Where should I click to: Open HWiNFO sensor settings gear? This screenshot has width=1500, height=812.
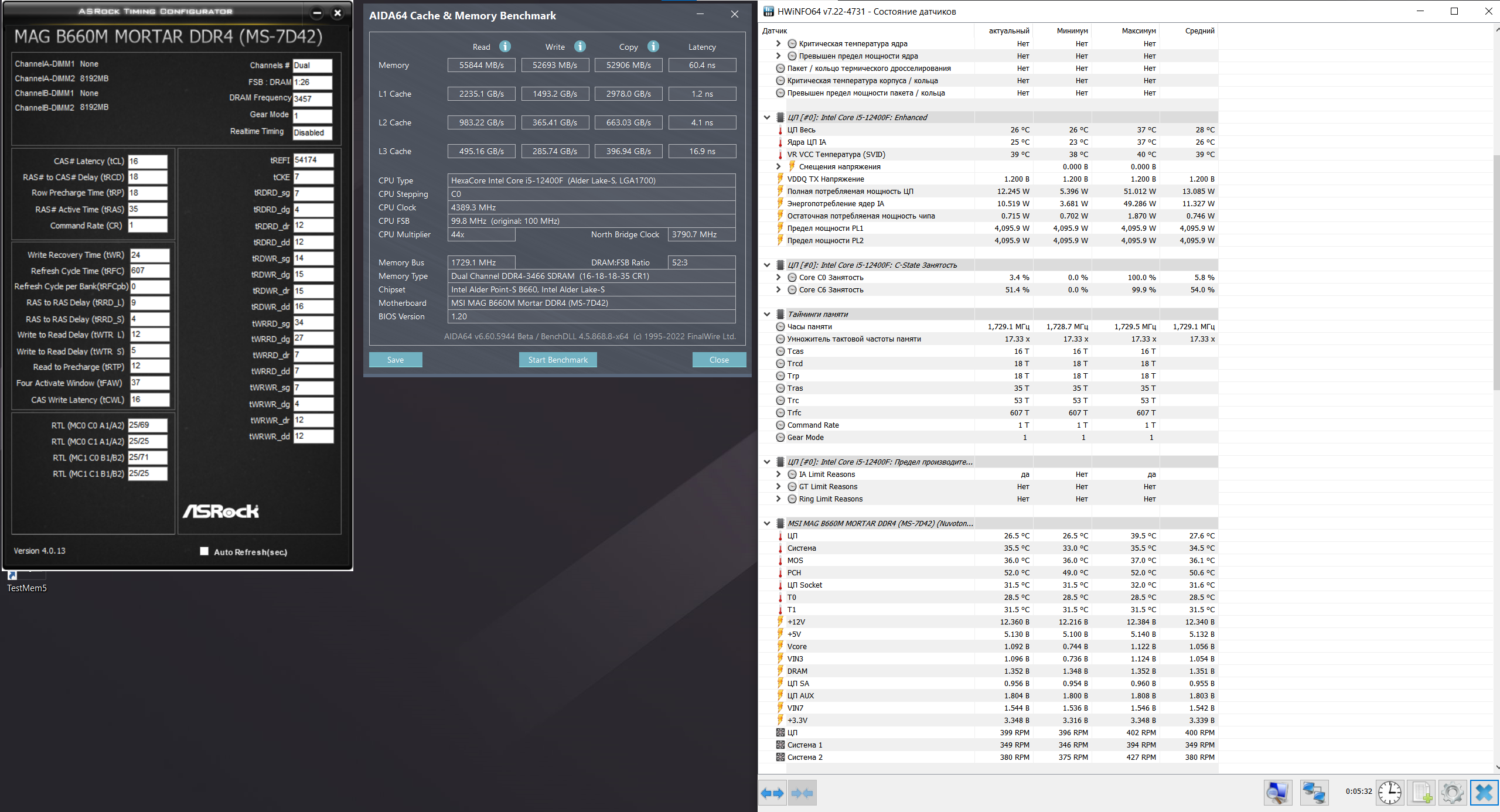1453,793
